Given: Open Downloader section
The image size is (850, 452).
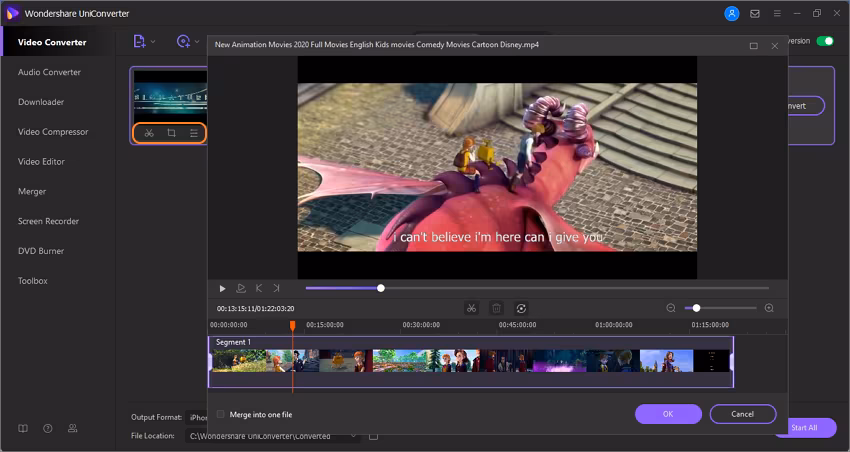Looking at the screenshot, I should [x=41, y=102].
